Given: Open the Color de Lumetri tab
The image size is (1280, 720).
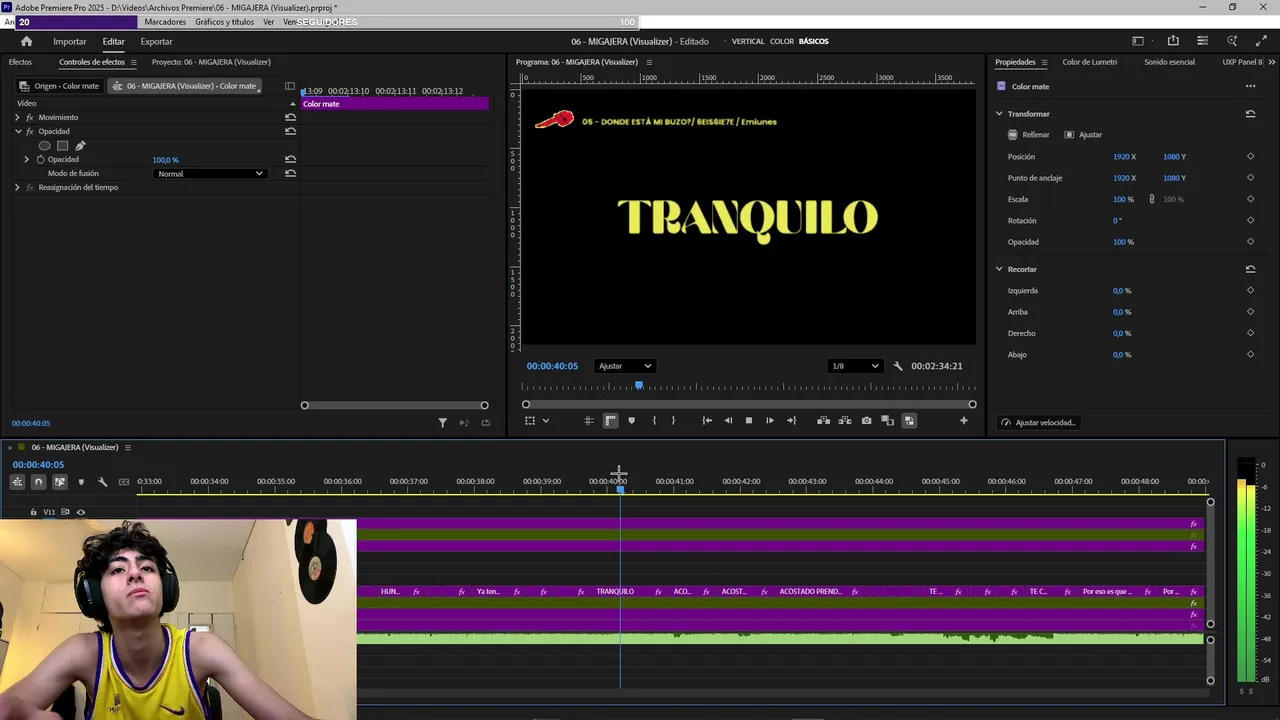Looking at the screenshot, I should click(x=1089, y=62).
